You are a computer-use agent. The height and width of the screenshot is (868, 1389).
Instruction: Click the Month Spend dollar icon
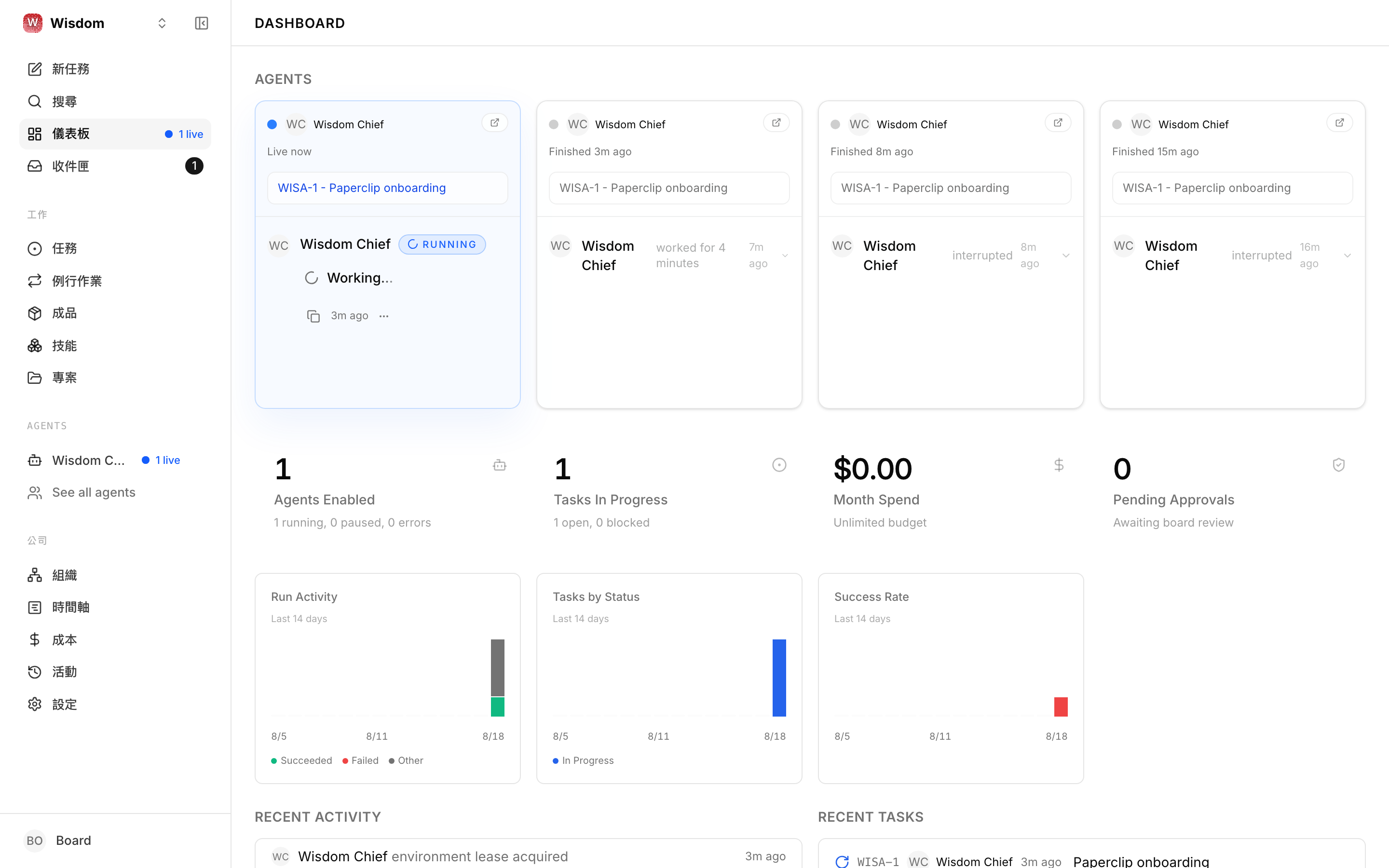pos(1059,465)
